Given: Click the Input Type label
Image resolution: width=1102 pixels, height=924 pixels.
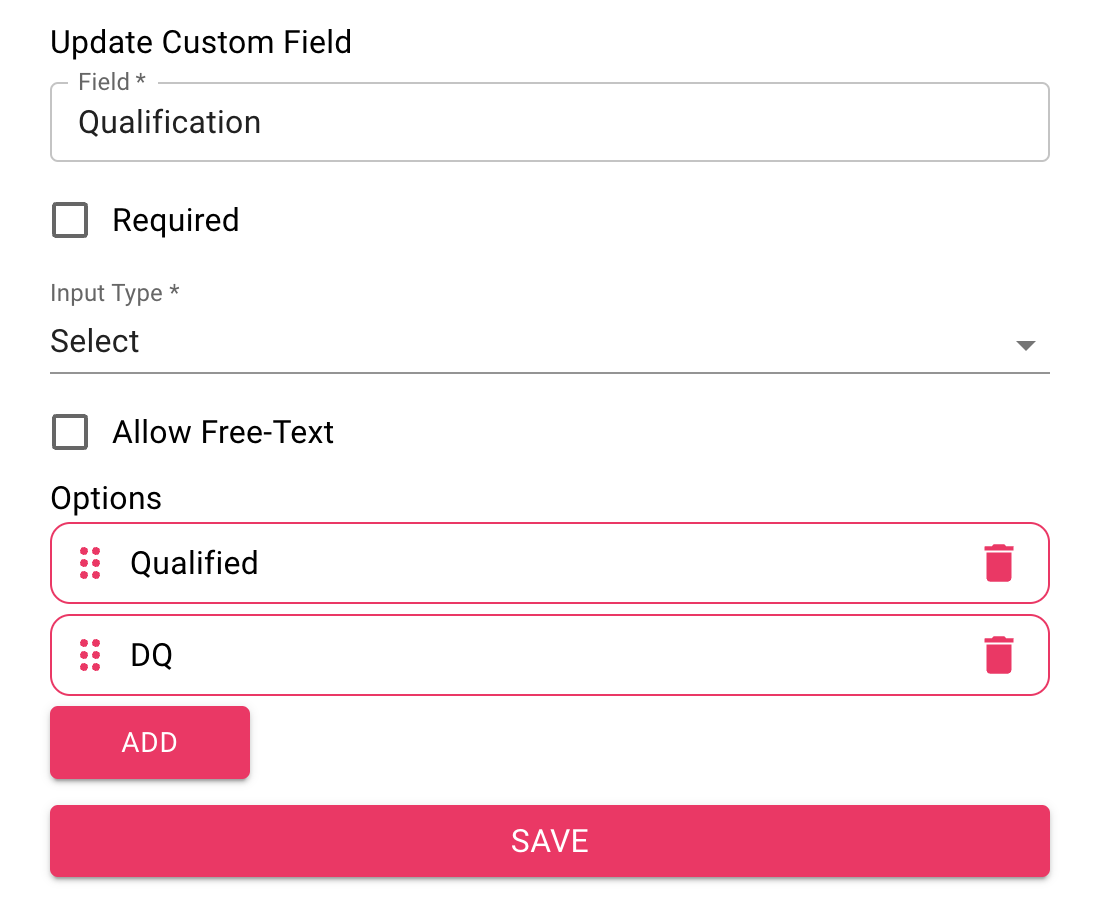Looking at the screenshot, I should 115,292.
